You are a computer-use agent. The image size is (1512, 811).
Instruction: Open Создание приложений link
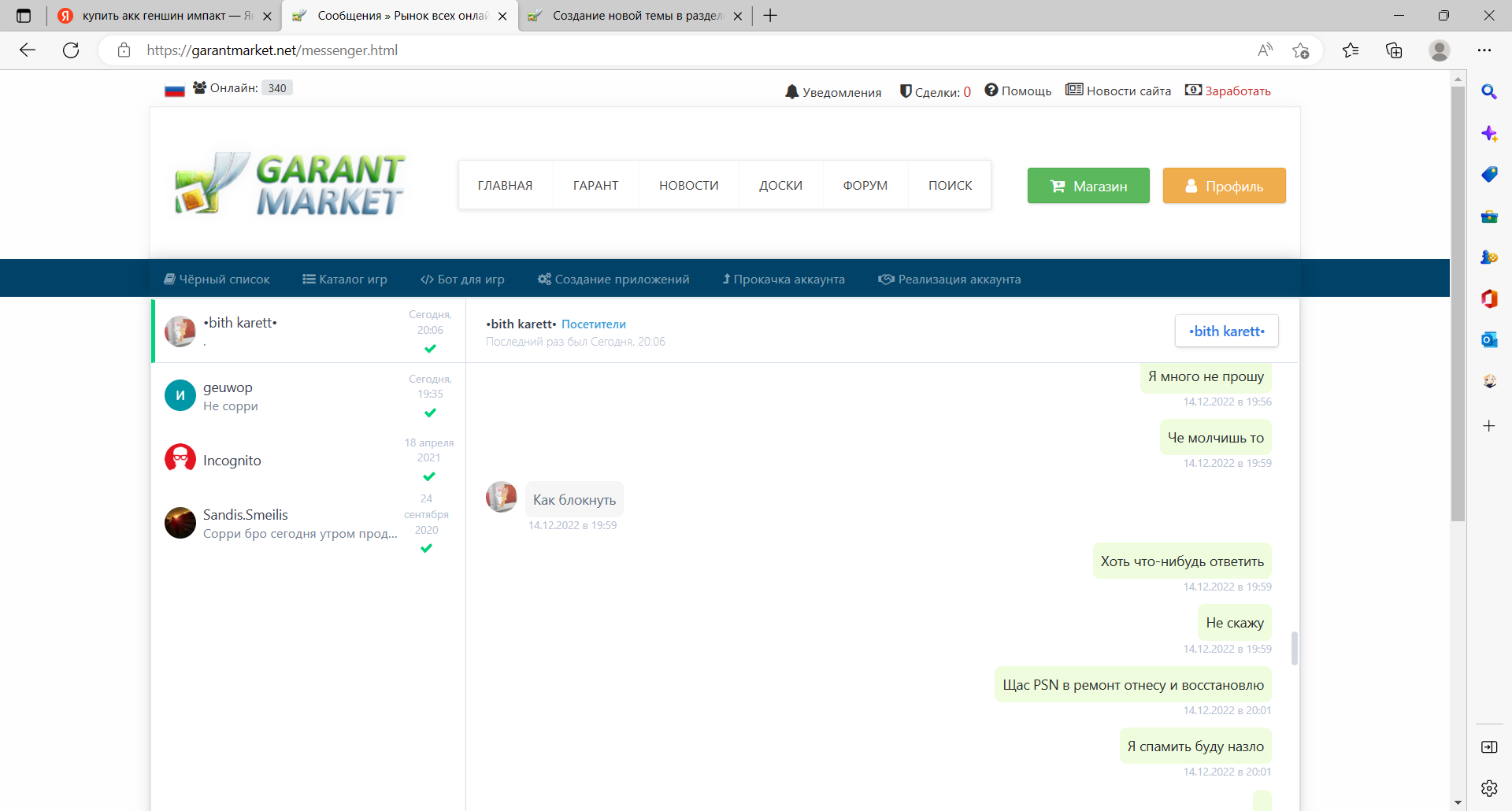point(613,279)
